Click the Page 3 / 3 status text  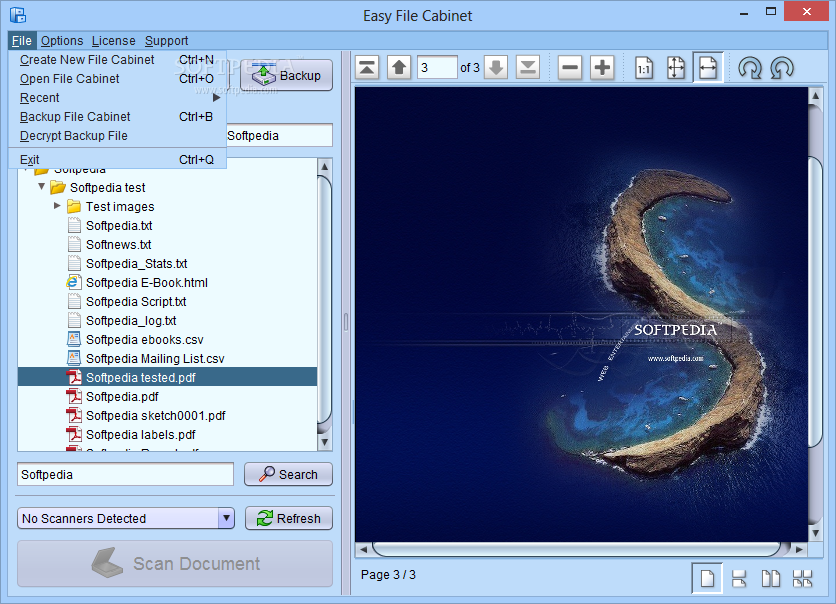point(388,575)
